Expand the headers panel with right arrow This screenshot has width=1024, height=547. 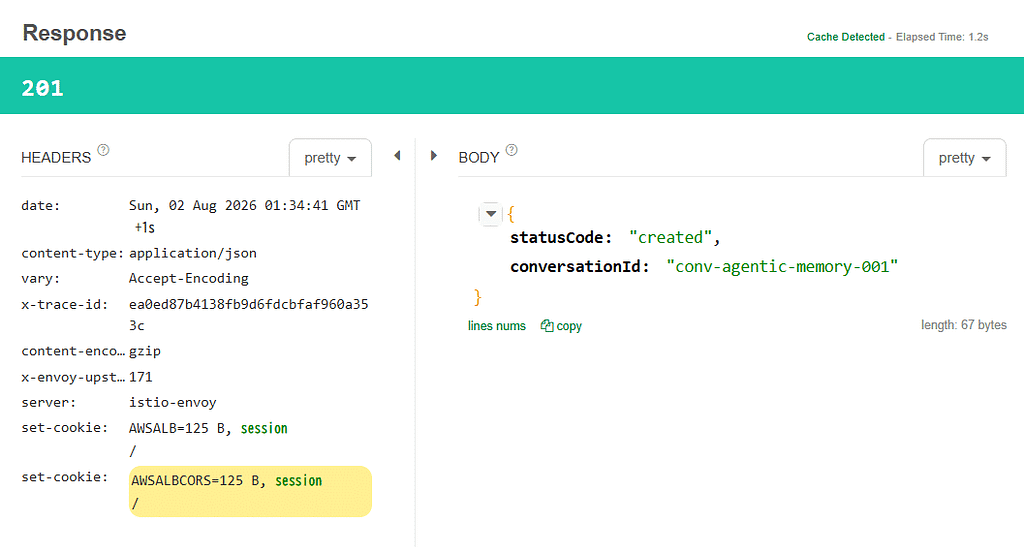433,155
